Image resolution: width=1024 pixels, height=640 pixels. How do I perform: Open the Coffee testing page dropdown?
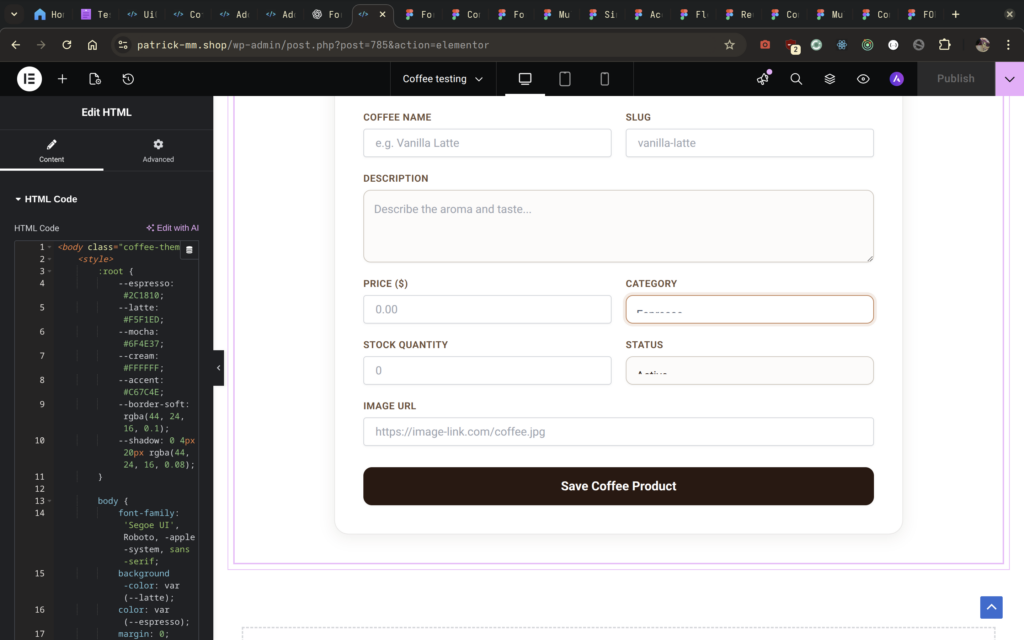point(442,79)
